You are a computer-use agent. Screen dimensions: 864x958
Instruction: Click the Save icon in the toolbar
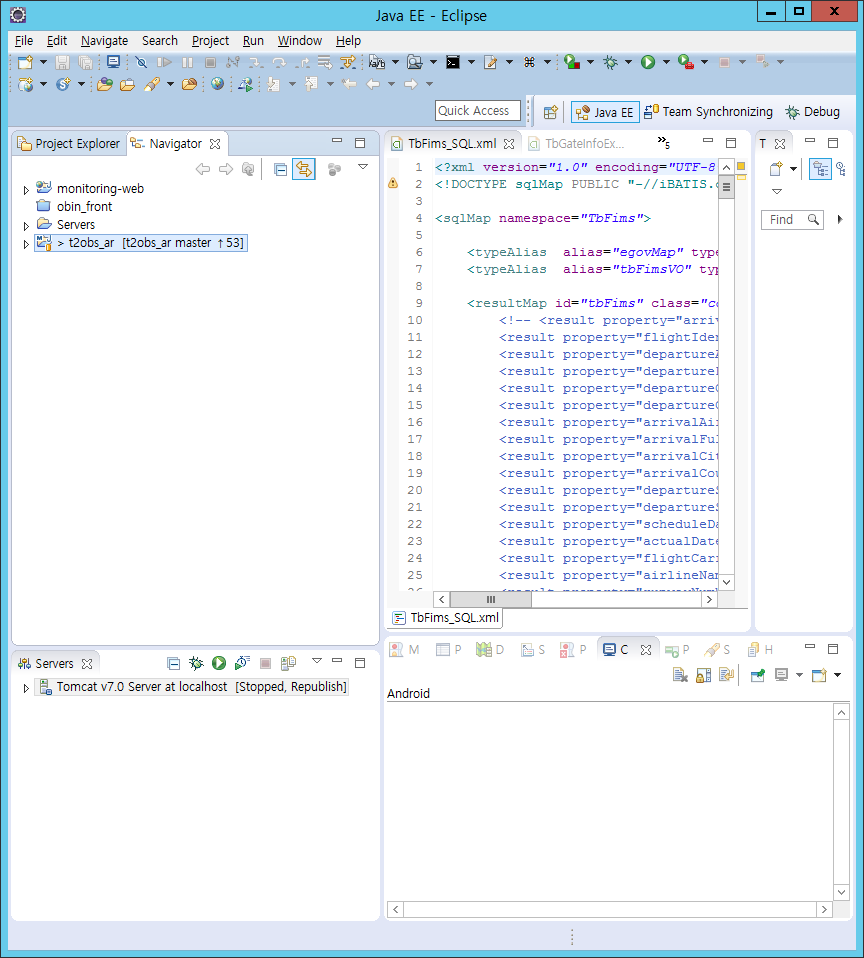pos(62,62)
